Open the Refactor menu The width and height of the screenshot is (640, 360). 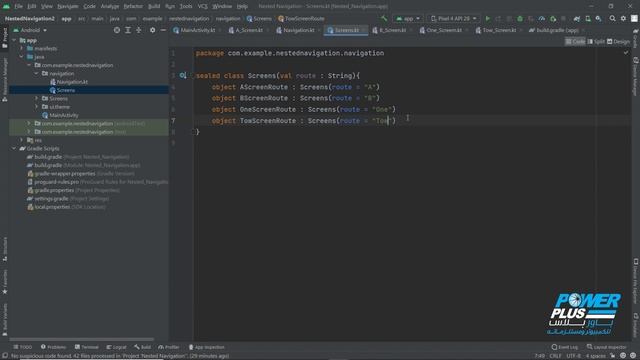click(133, 7)
